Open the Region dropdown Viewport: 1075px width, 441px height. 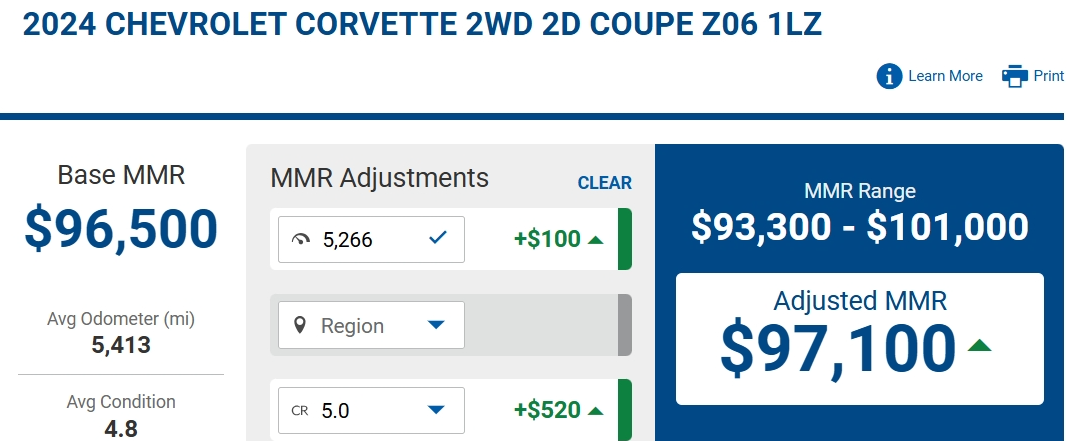point(371,325)
